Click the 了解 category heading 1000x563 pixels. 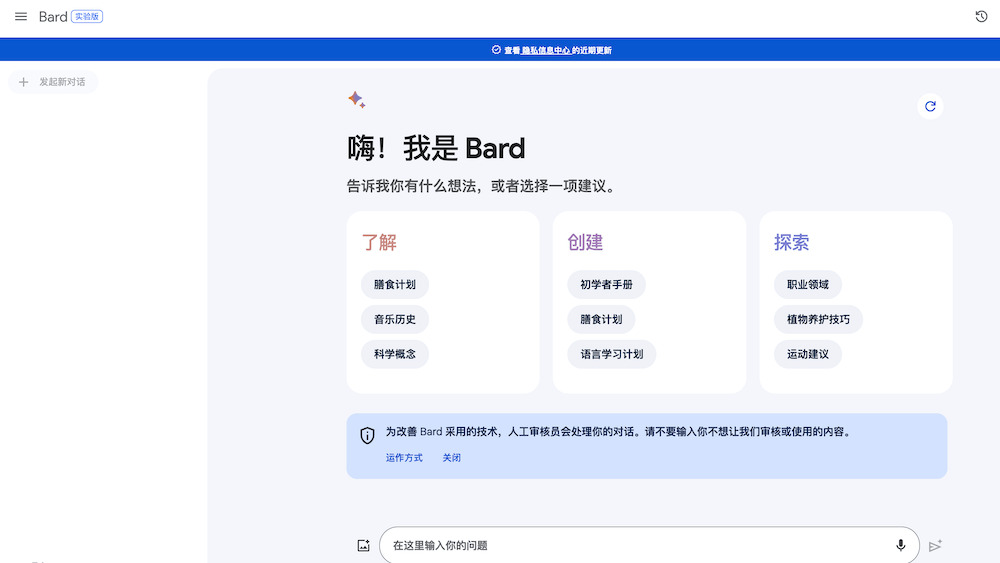379,242
